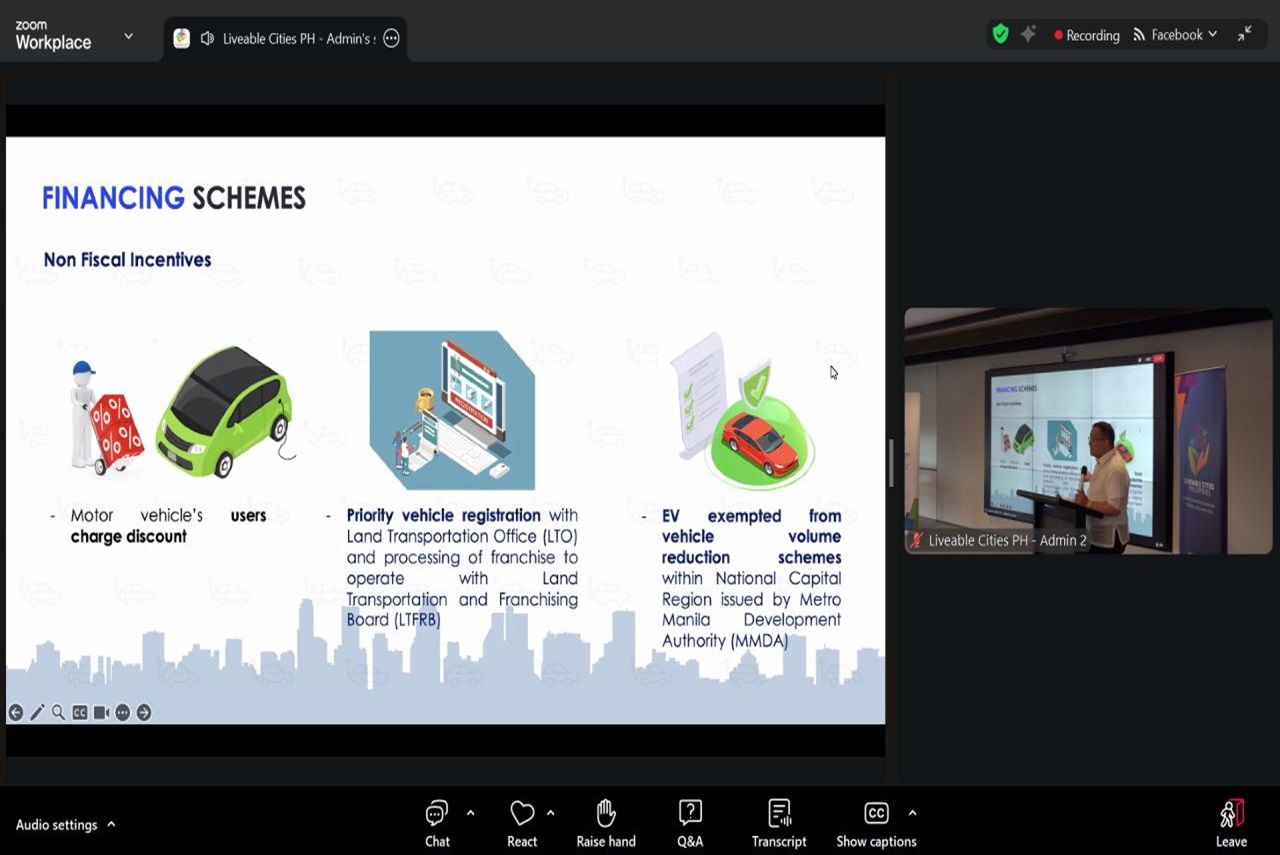Image resolution: width=1280 pixels, height=855 pixels.
Task: Click the React heart icon
Action: (x=522, y=823)
